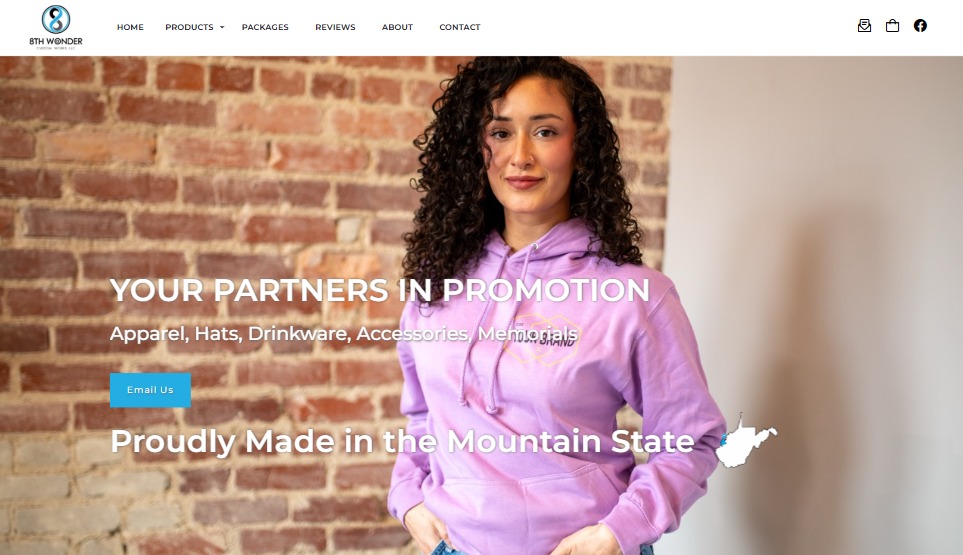The image size is (963, 555).
Task: Open the CONTACT page link
Action: coord(460,27)
